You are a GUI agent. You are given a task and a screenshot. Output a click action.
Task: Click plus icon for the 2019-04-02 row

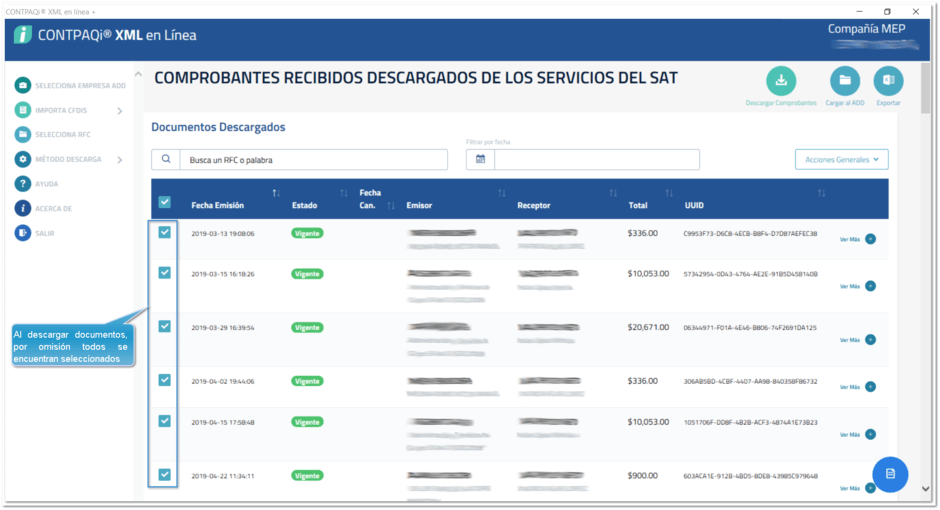pos(870,387)
